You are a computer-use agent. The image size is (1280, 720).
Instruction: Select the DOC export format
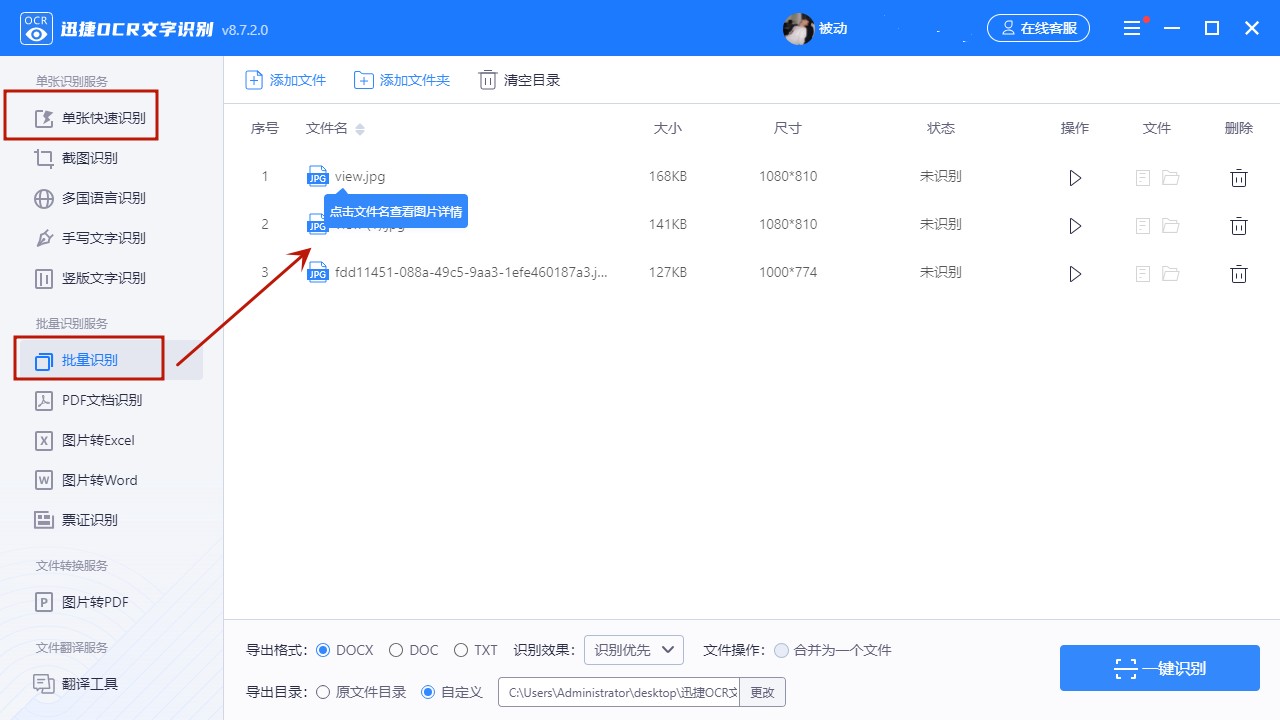pos(396,650)
